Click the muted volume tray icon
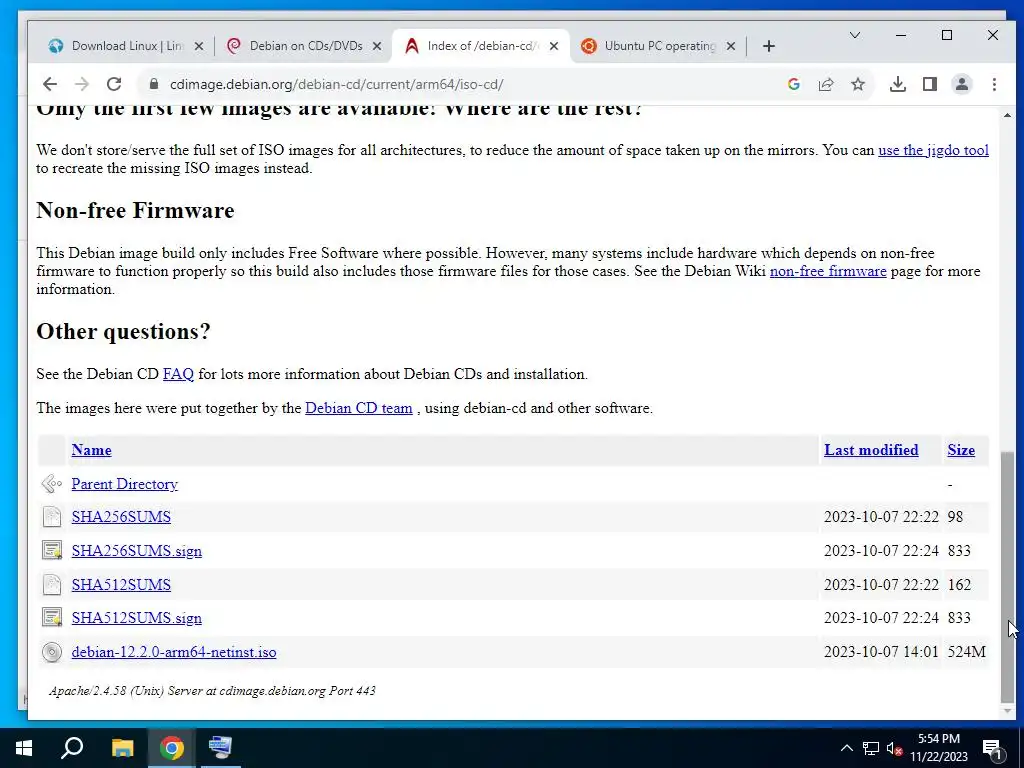1024x768 pixels. pyautogui.click(x=894, y=748)
